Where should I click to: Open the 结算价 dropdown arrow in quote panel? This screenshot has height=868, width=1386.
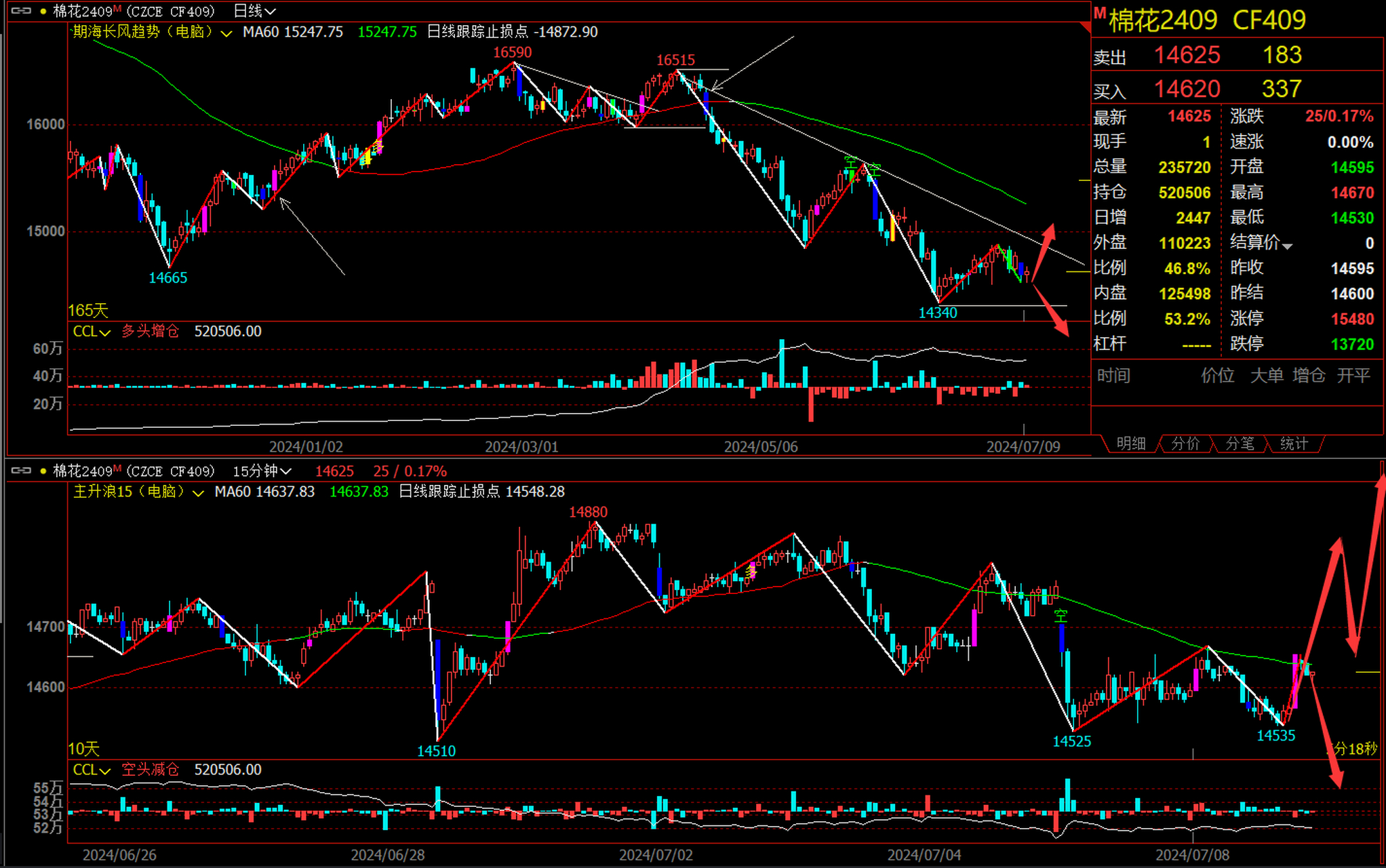point(1287,246)
